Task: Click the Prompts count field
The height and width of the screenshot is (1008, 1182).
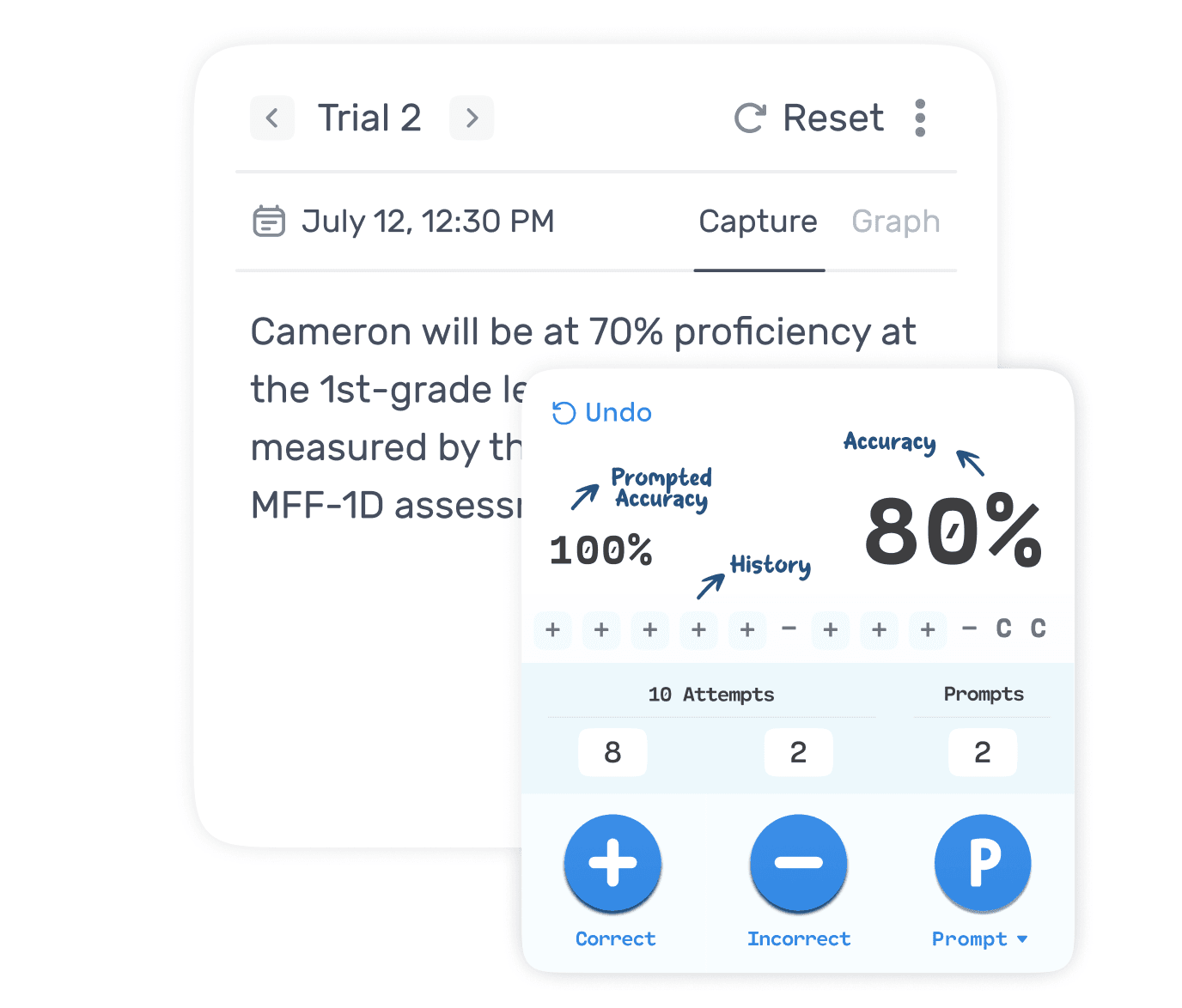Action: pos(982,752)
